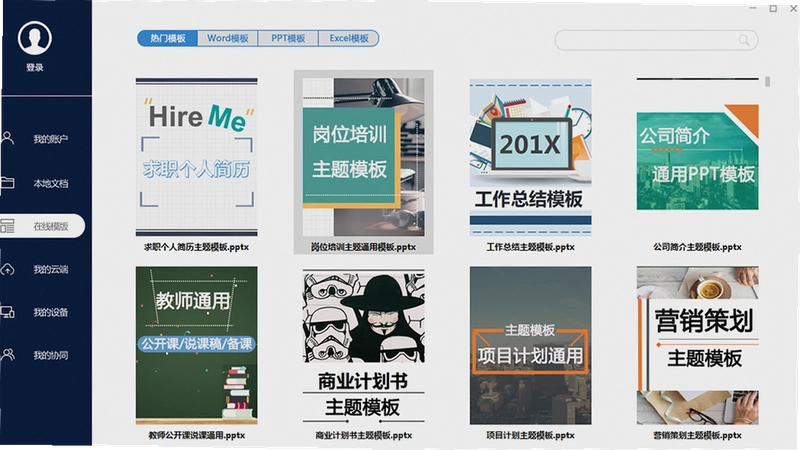Open the 商业计划书主题模板 thumbnail
This screenshot has height=450, width=800.
point(363,346)
